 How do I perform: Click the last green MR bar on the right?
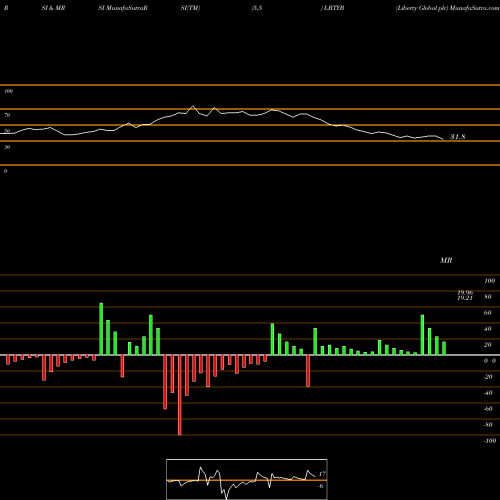pos(444,348)
